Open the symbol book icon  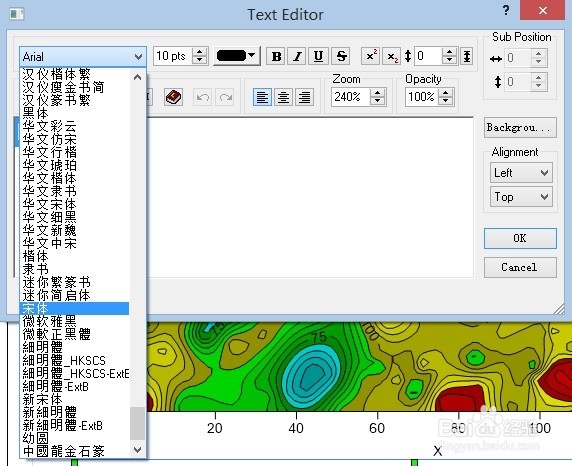point(173,97)
